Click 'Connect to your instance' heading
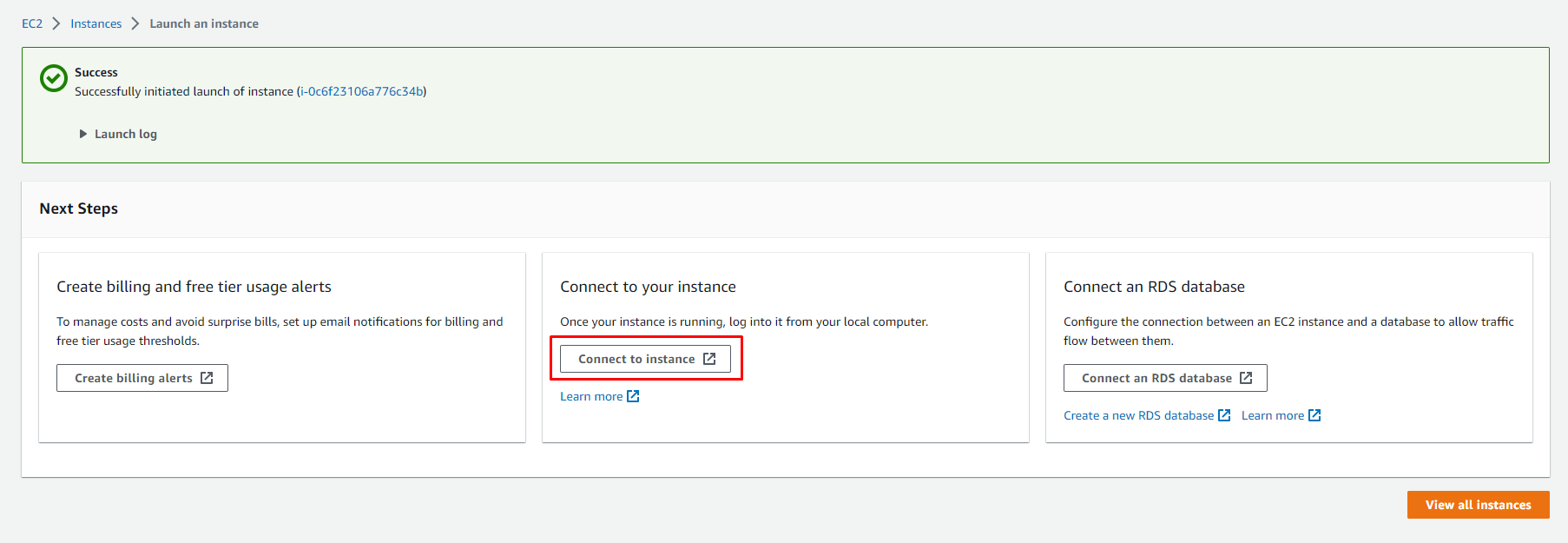The image size is (1568, 543). [x=648, y=287]
